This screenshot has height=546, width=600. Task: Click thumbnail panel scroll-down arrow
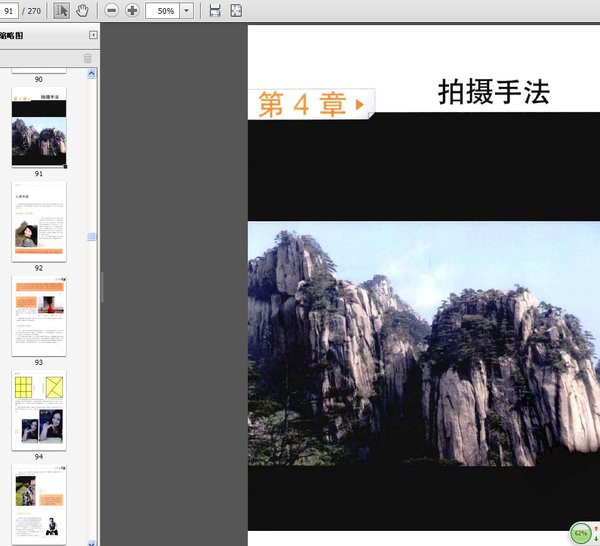point(92,540)
